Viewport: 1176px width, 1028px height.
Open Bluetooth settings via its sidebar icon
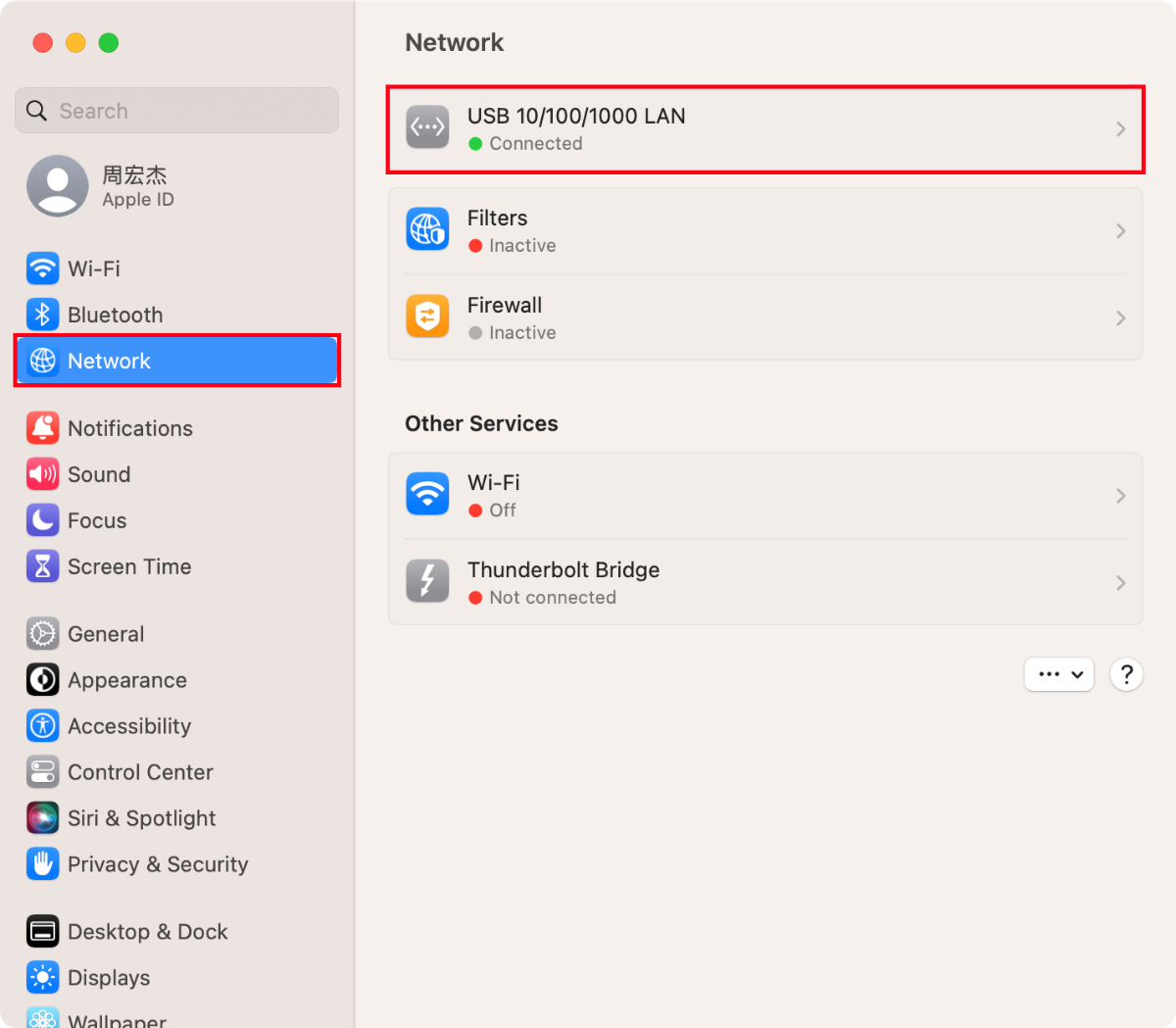point(42,315)
